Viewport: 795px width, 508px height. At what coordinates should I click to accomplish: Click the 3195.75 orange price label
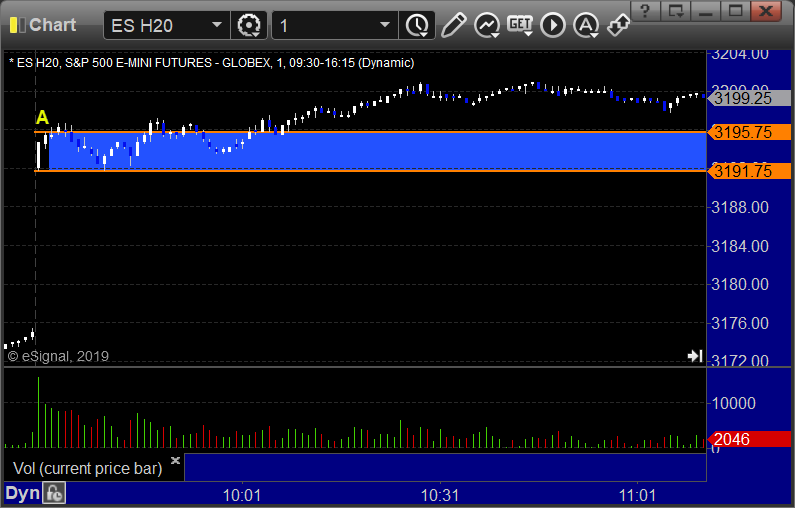coord(749,132)
